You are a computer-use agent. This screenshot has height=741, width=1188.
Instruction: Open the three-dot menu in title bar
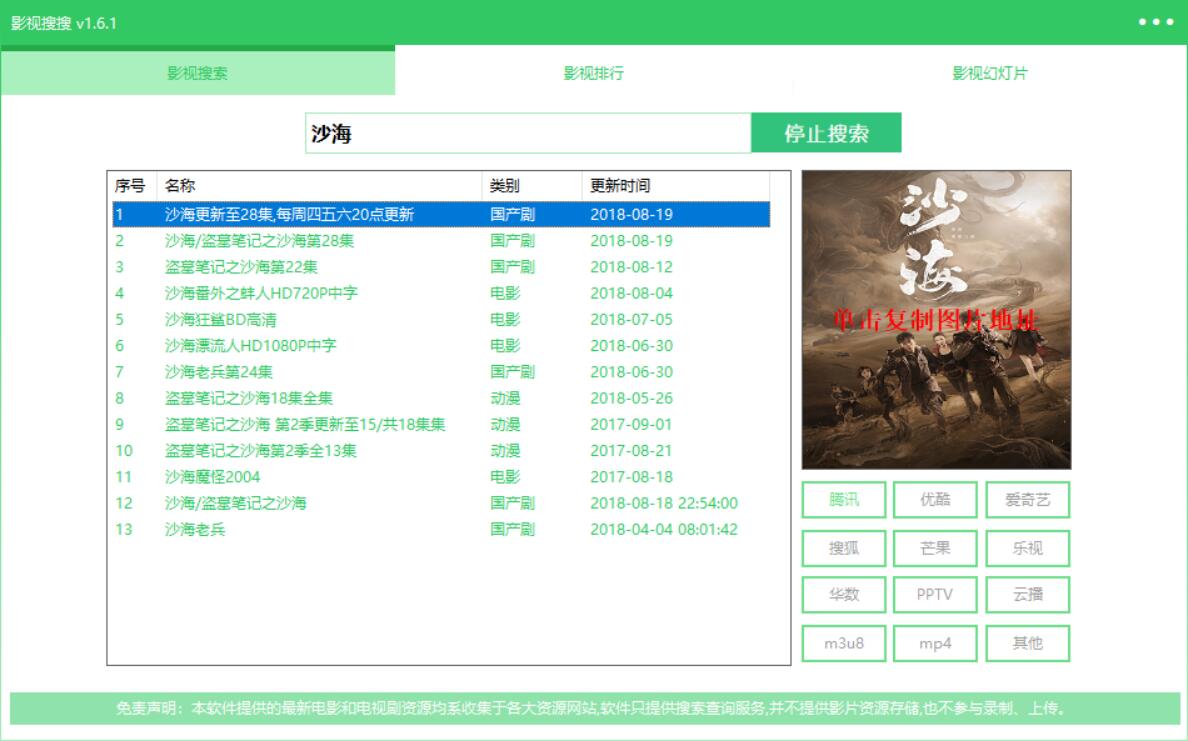[x=1155, y=22]
